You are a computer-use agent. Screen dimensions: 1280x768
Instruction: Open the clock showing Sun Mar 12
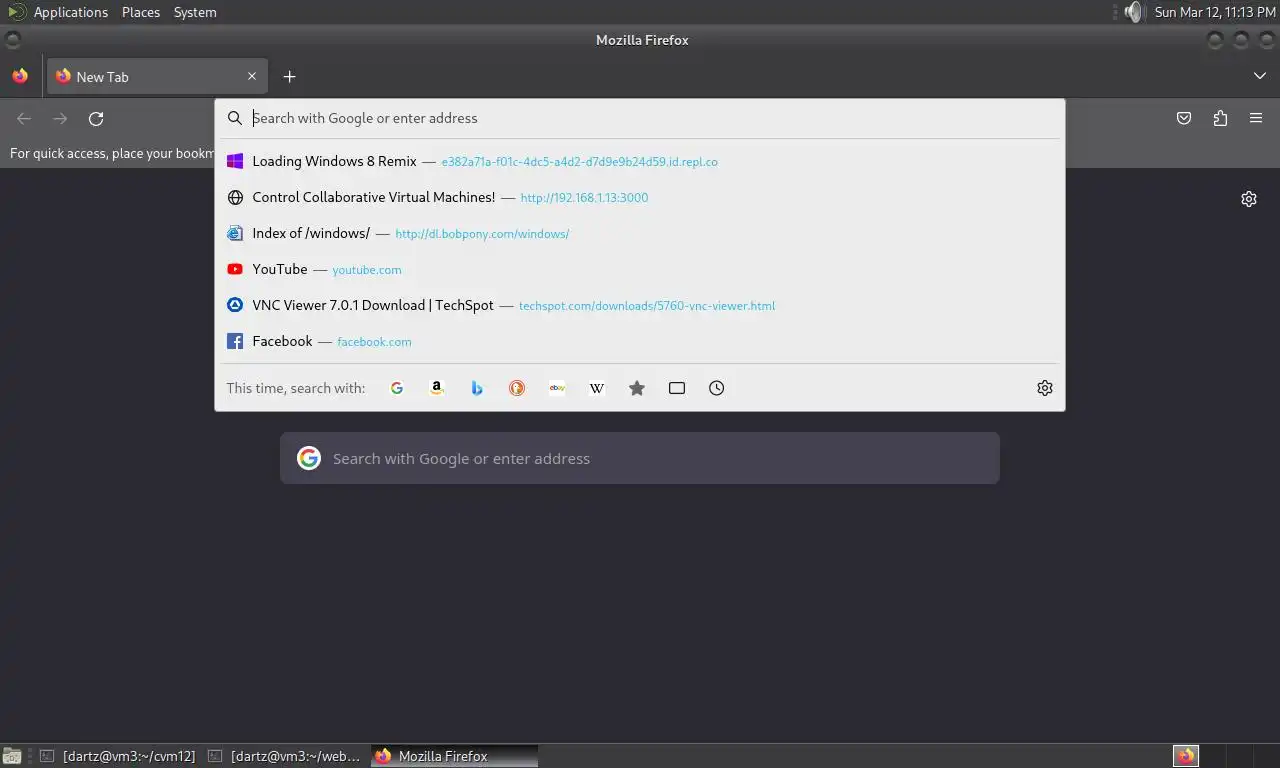pyautogui.click(x=1215, y=12)
